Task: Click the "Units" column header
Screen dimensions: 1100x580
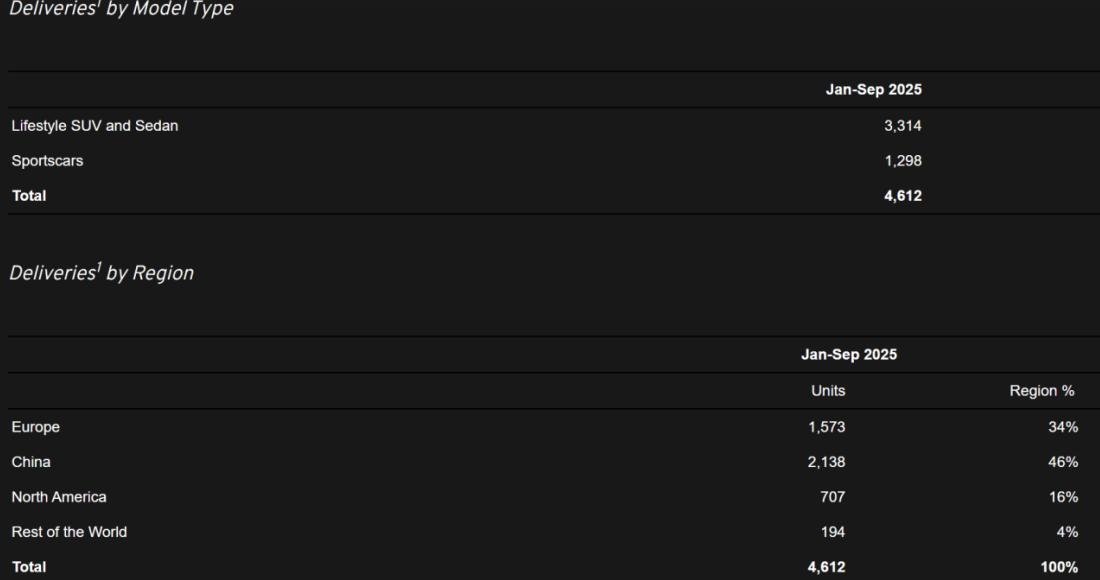Action: coord(828,391)
